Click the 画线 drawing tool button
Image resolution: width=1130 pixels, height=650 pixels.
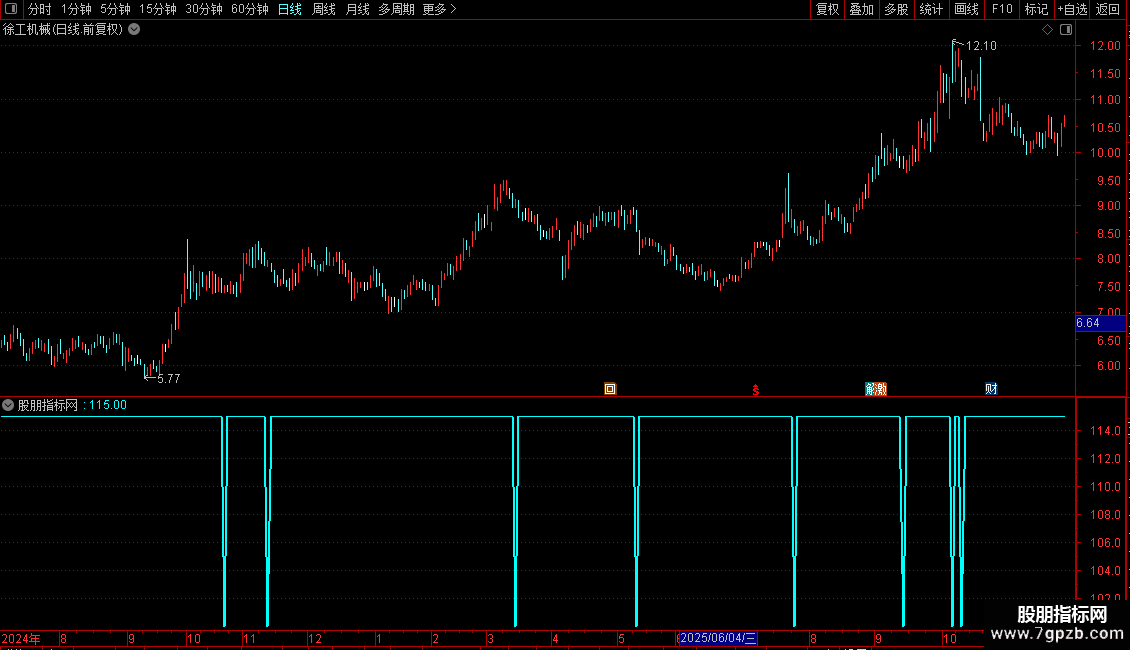(966, 9)
